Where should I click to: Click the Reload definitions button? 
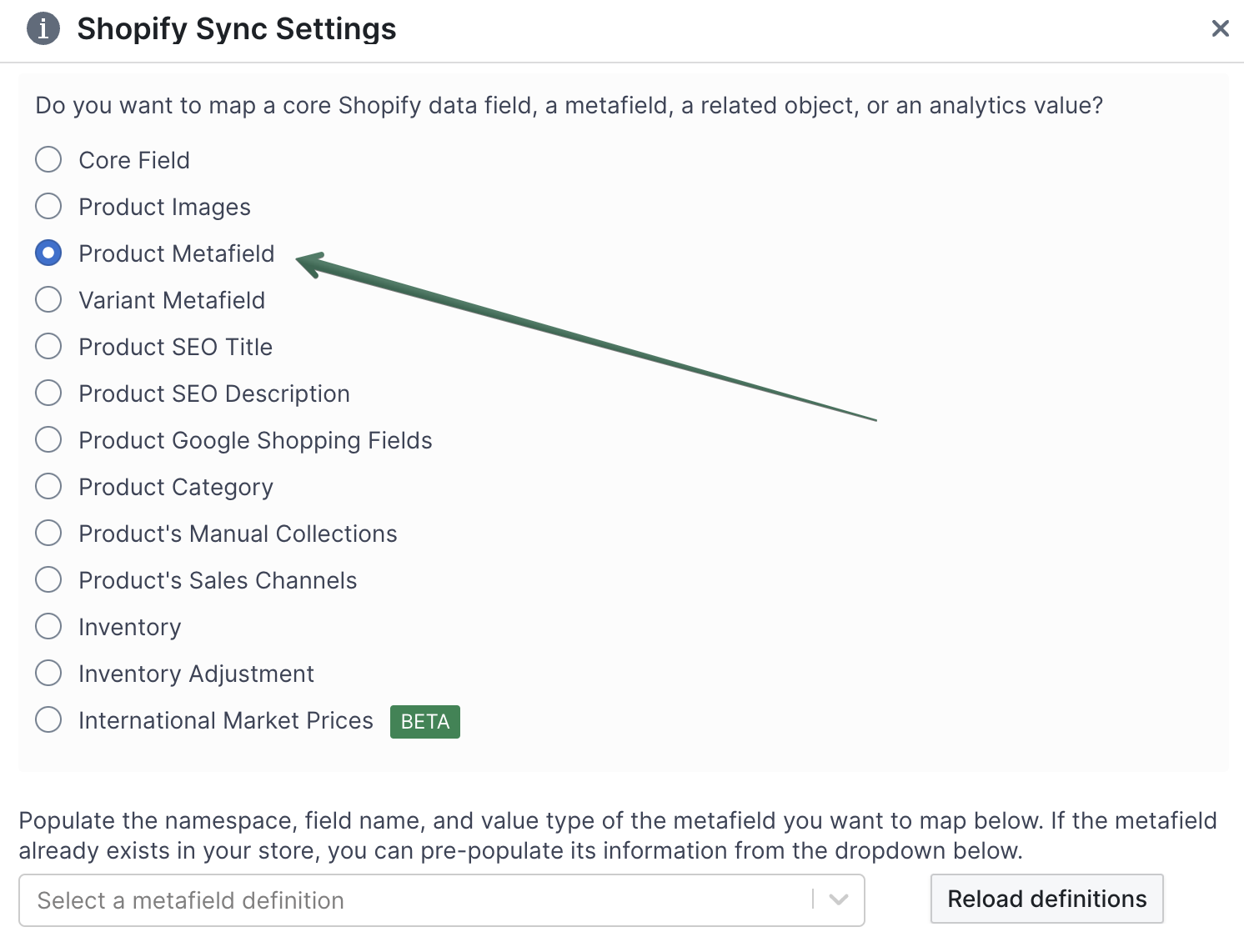click(x=1046, y=899)
